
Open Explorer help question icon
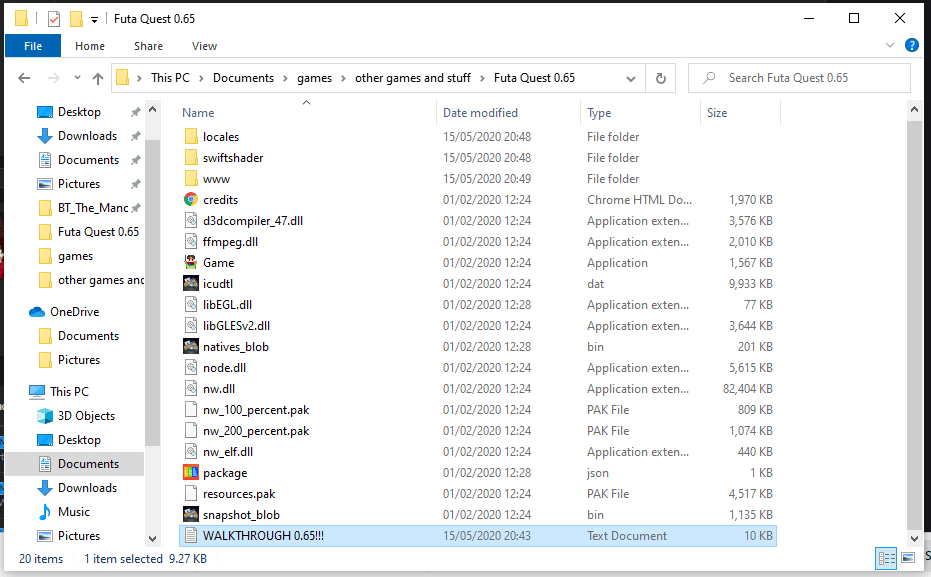coord(911,45)
